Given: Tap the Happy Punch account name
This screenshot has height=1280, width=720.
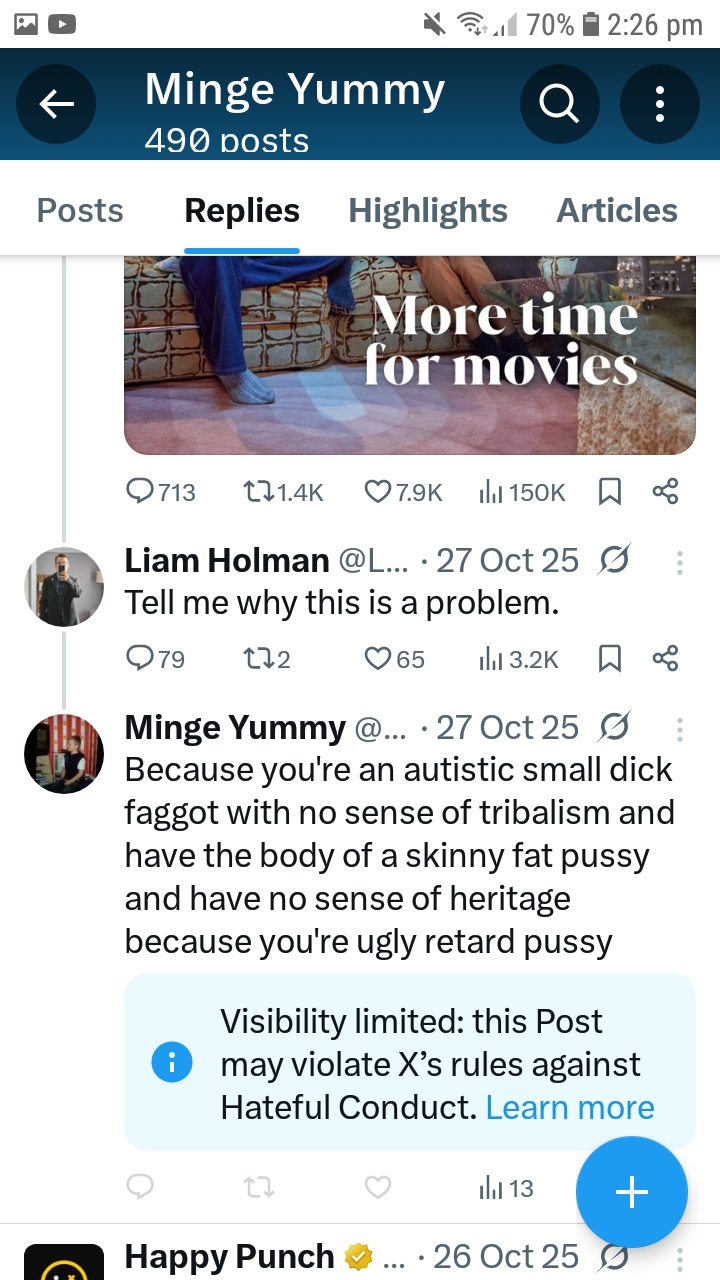Looking at the screenshot, I should pyautogui.click(x=229, y=1256).
